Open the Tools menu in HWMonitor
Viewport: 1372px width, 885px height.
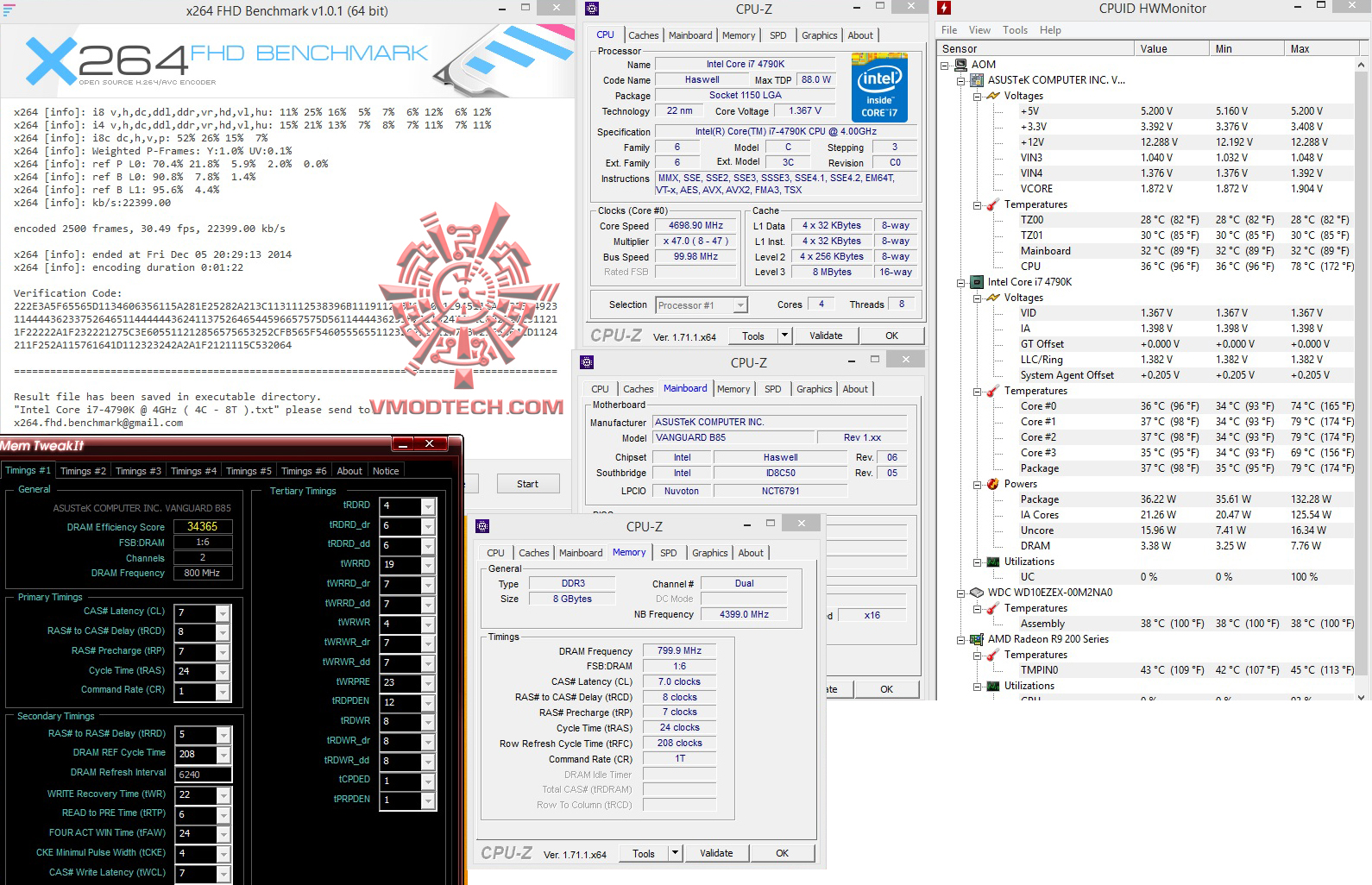pos(1015,30)
